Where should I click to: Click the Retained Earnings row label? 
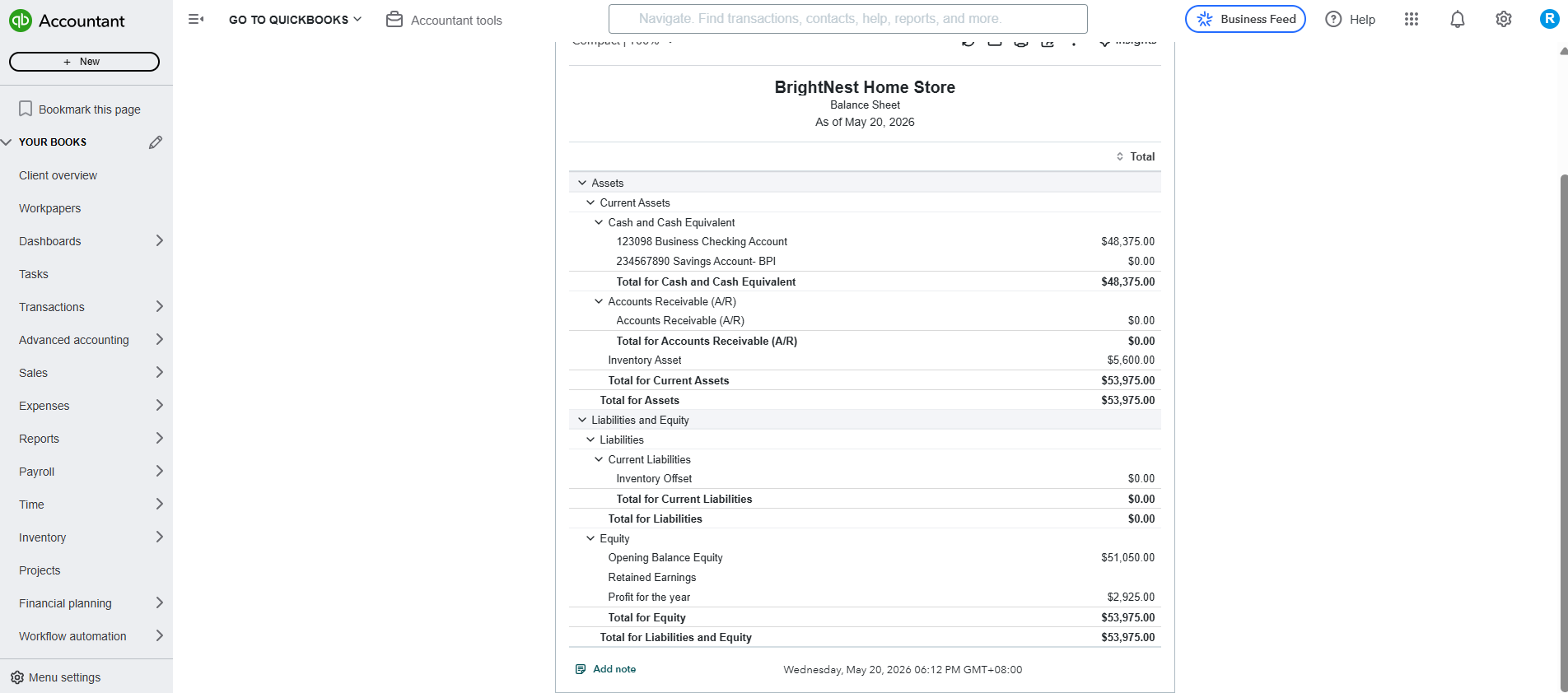(651, 578)
